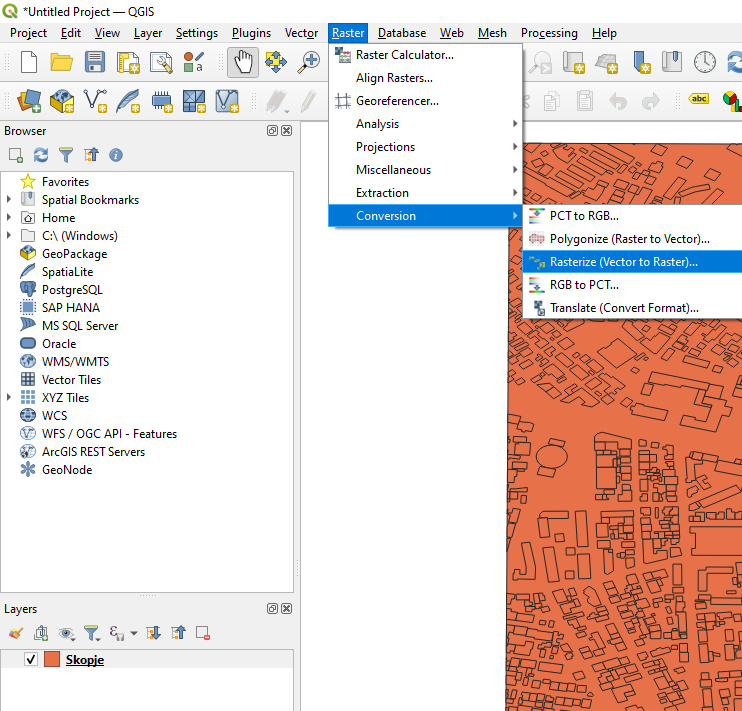
Task: Click the New Mesh Layer icon
Action: click(194, 101)
